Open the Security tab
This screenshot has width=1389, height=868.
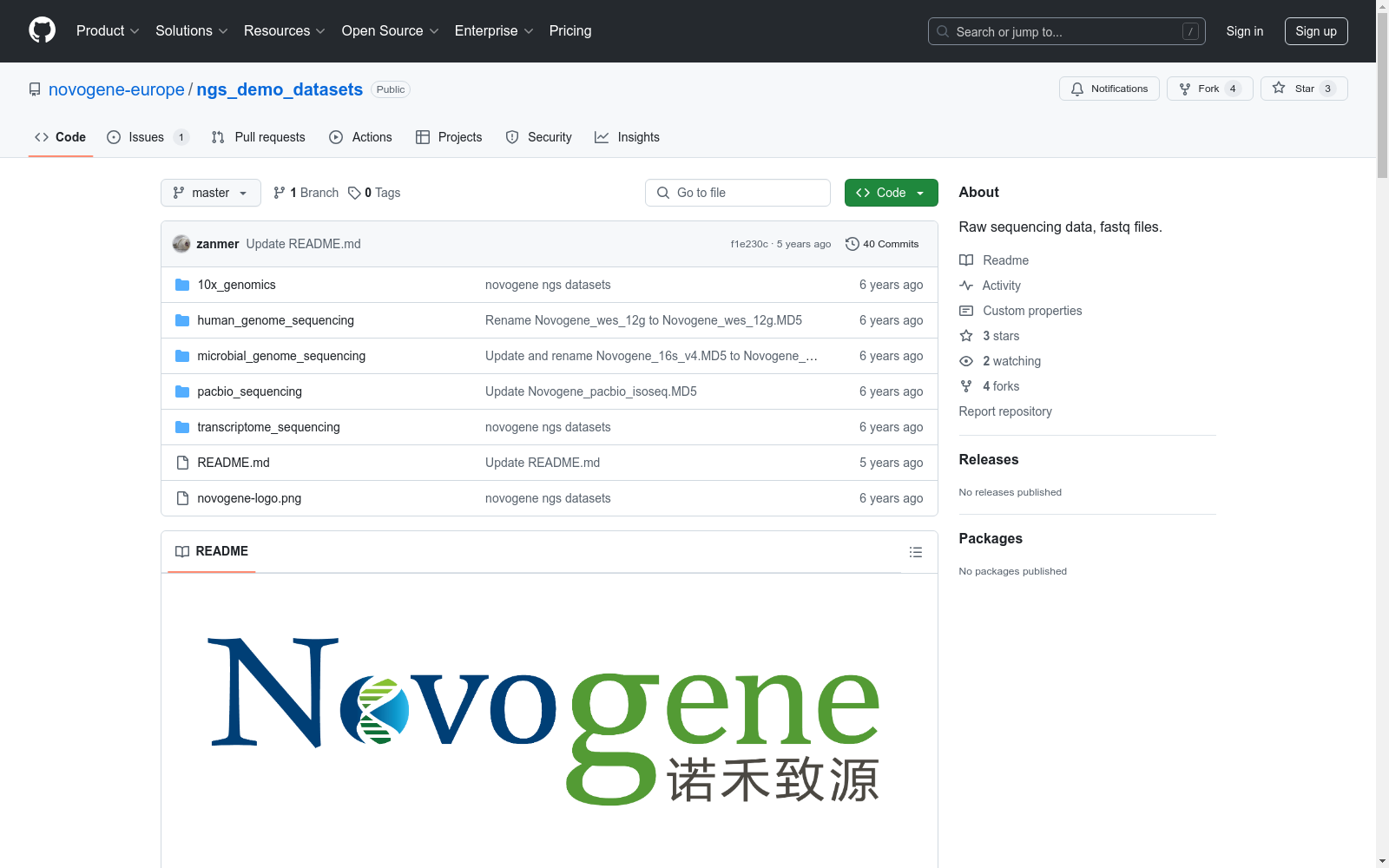pos(539,137)
